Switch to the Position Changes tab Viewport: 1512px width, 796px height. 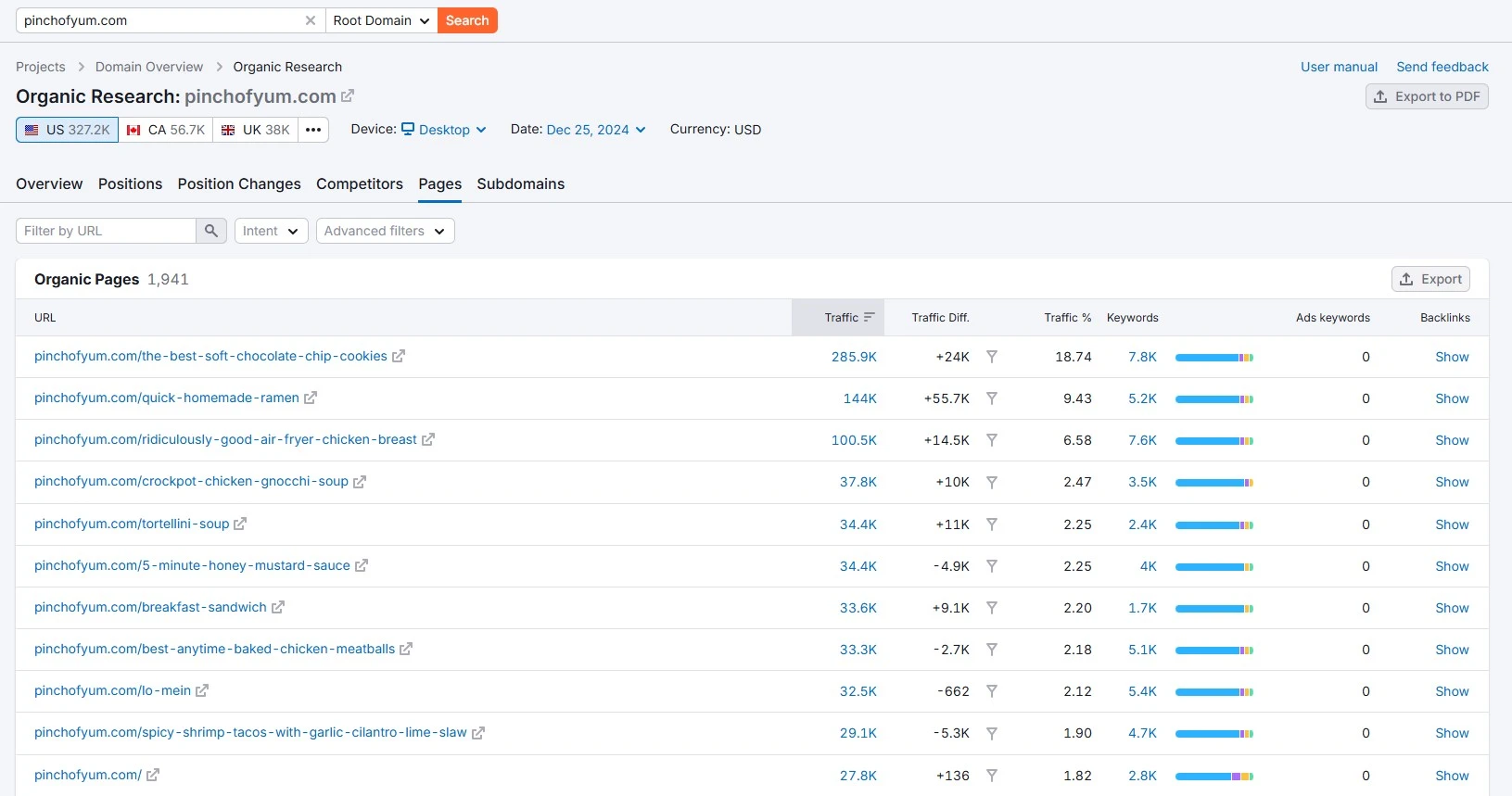tap(239, 183)
